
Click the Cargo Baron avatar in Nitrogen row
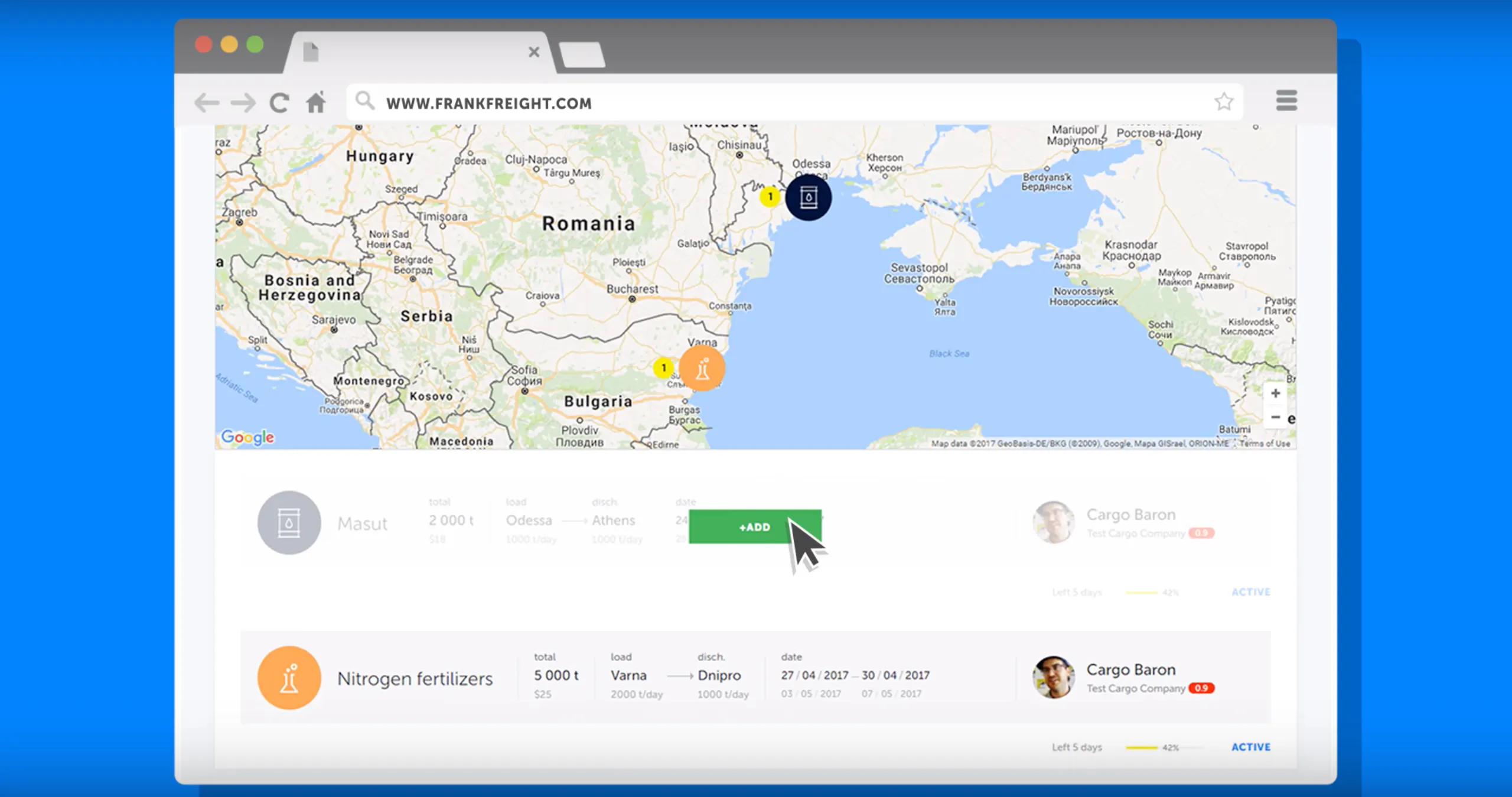click(1053, 677)
